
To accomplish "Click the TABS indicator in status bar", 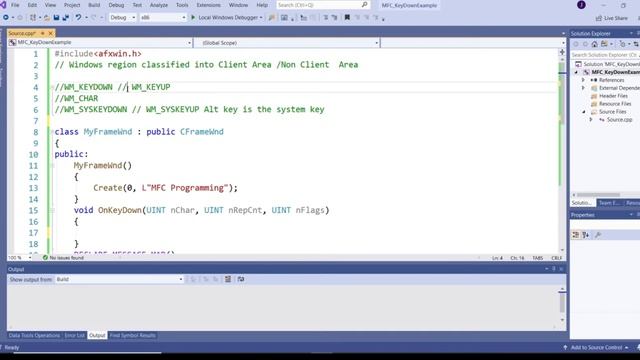I will 538,258.
